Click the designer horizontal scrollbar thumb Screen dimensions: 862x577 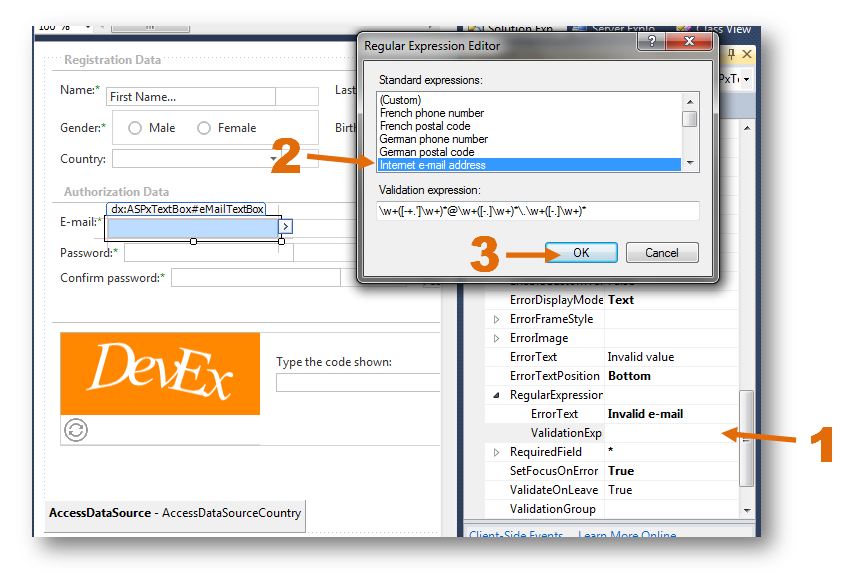coord(150,27)
